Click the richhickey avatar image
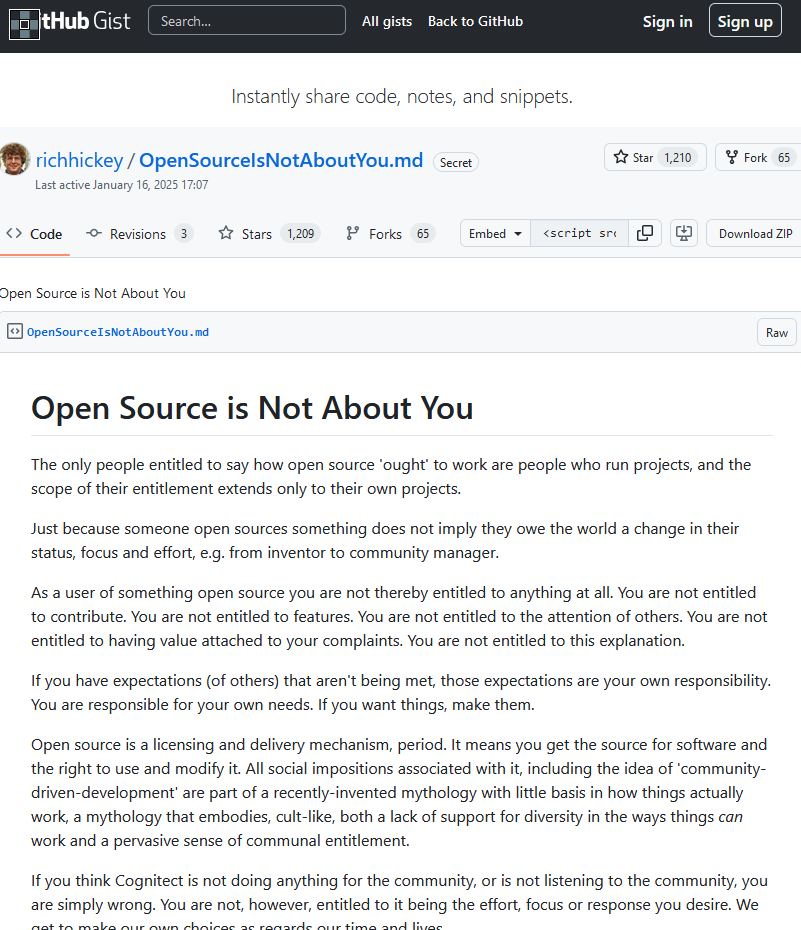This screenshot has width=801, height=930. point(14,159)
